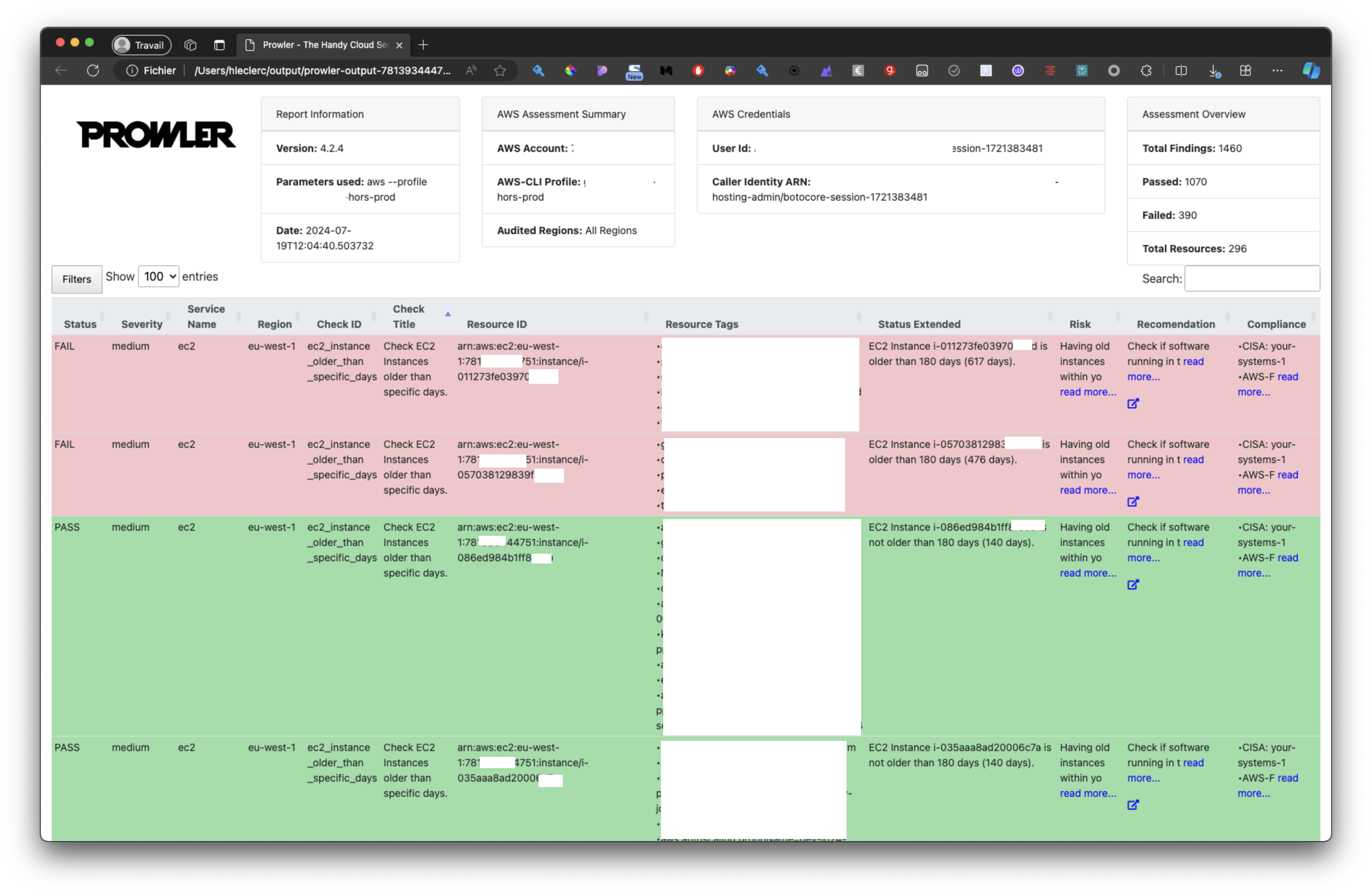
Task: Open the browser extensions puzzle icon
Action: (1146, 71)
